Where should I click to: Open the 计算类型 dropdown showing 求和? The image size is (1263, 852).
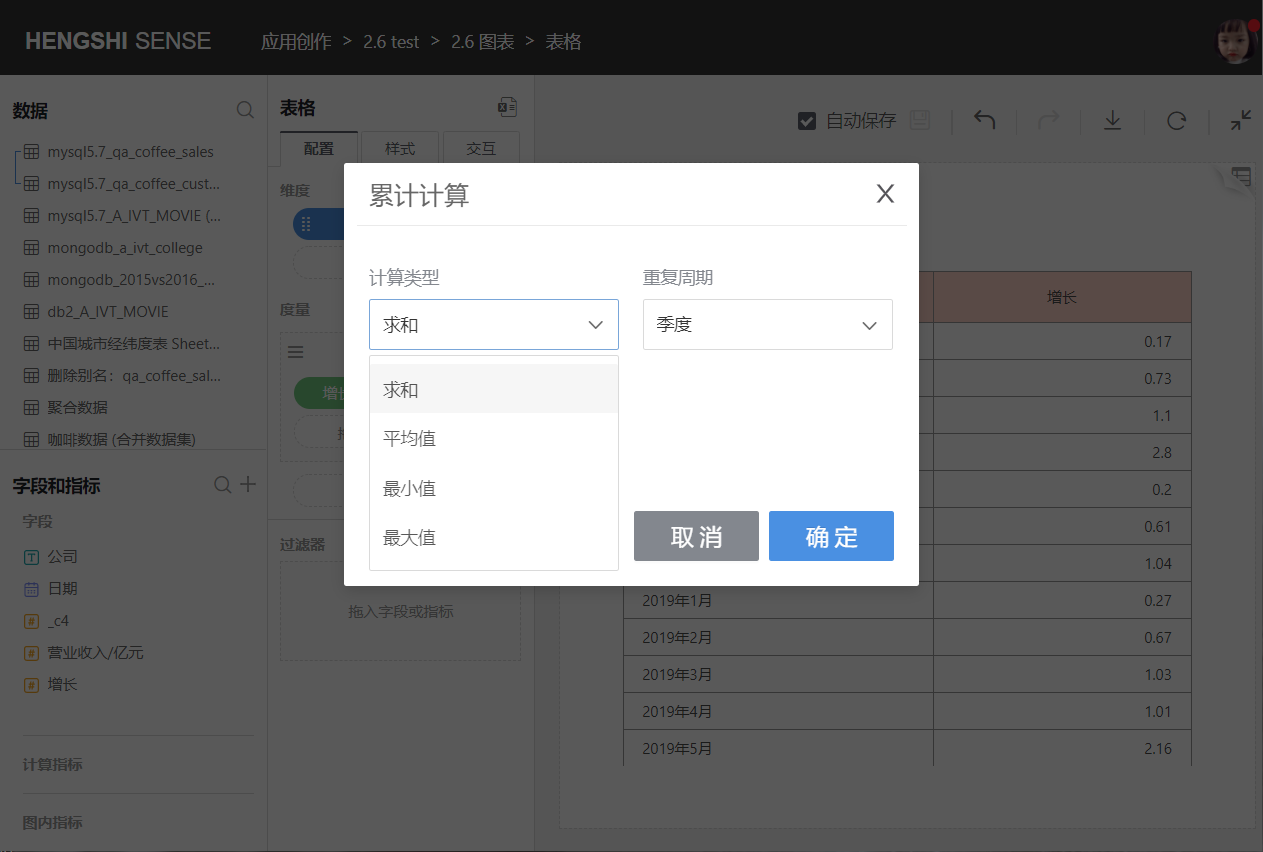click(x=494, y=325)
